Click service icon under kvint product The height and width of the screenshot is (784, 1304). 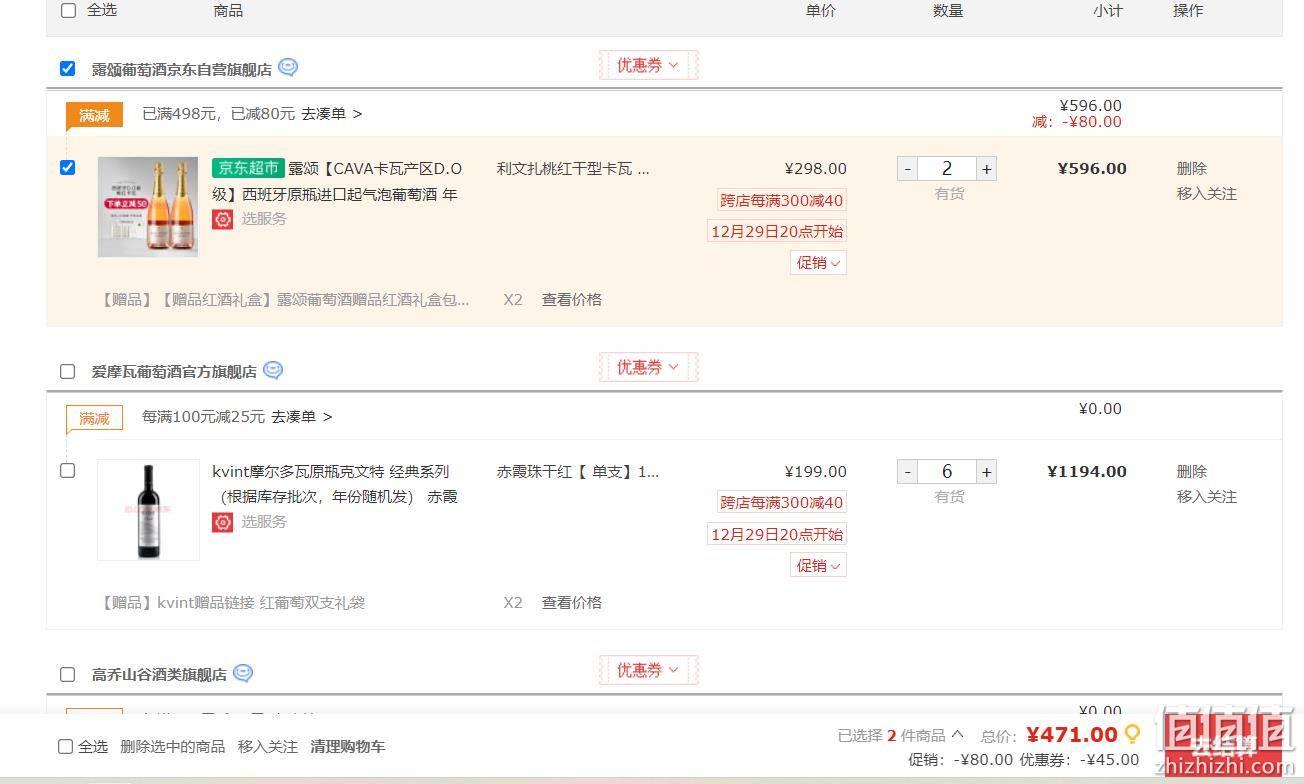click(x=222, y=522)
